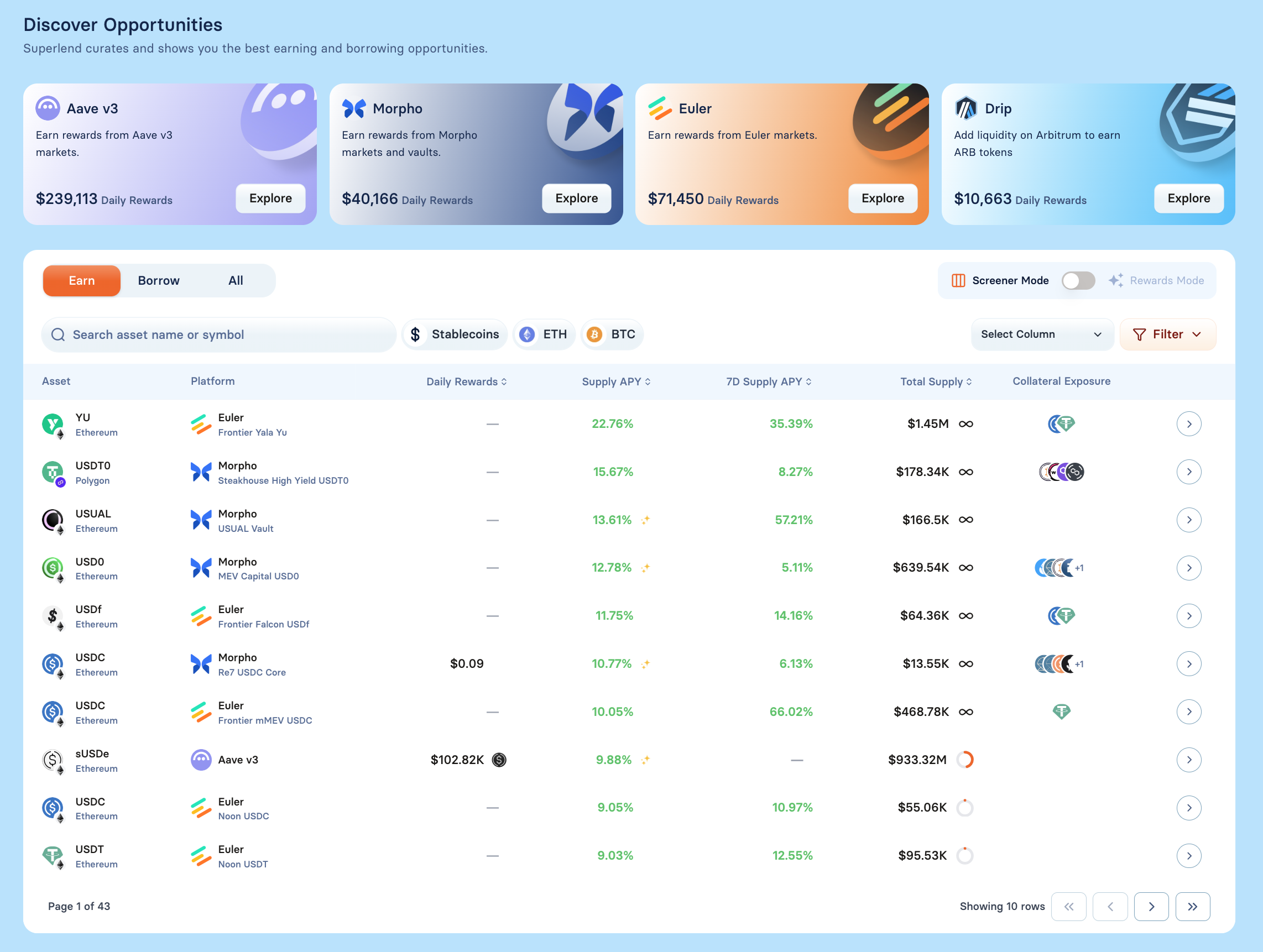Enable the Stablecoins filter chip

tap(455, 334)
